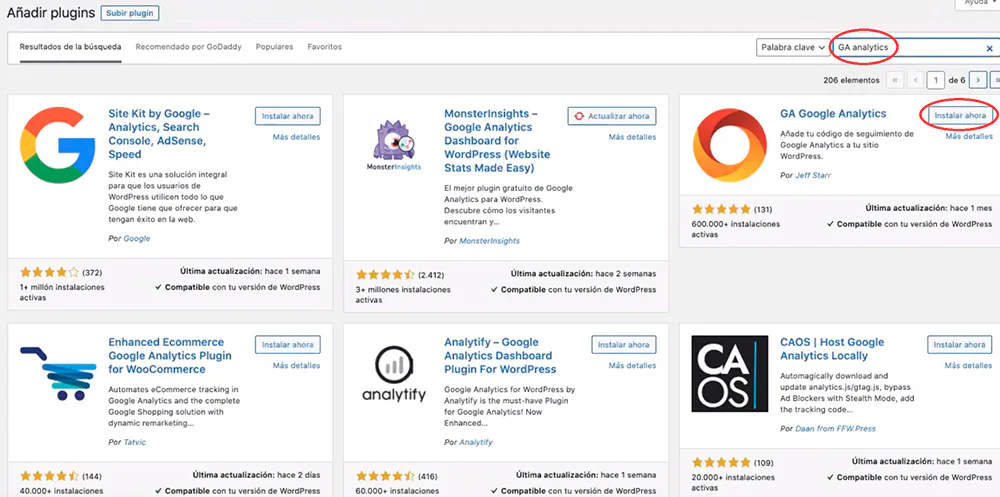Viewport: 1000px width, 497px height.
Task: Click the Subir plugin button
Action: (x=130, y=13)
